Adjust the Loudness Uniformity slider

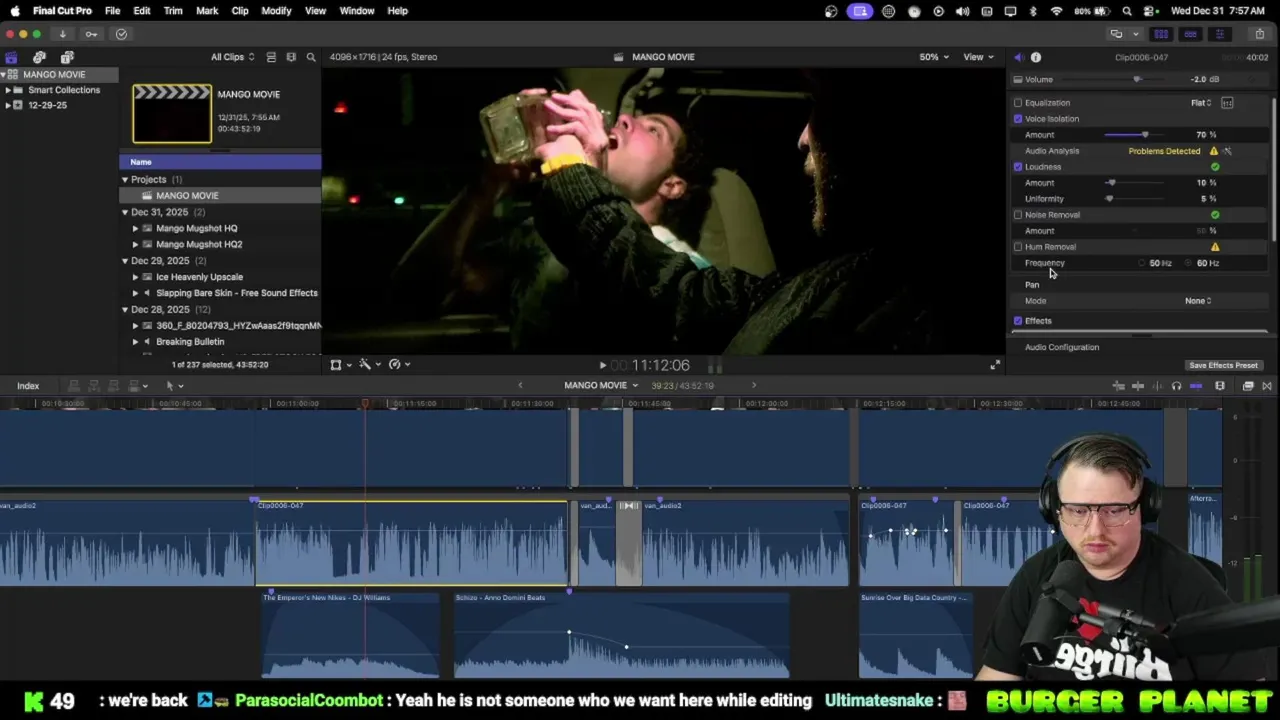pos(1109,199)
